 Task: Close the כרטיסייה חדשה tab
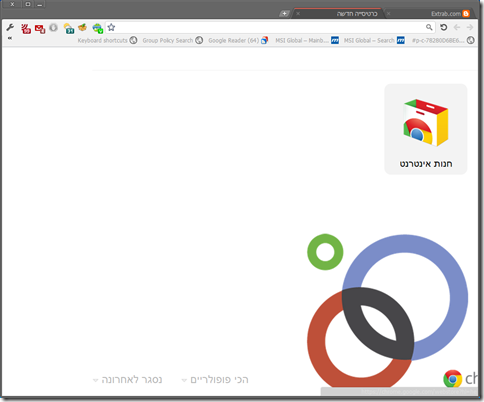pyautogui.click(x=298, y=14)
